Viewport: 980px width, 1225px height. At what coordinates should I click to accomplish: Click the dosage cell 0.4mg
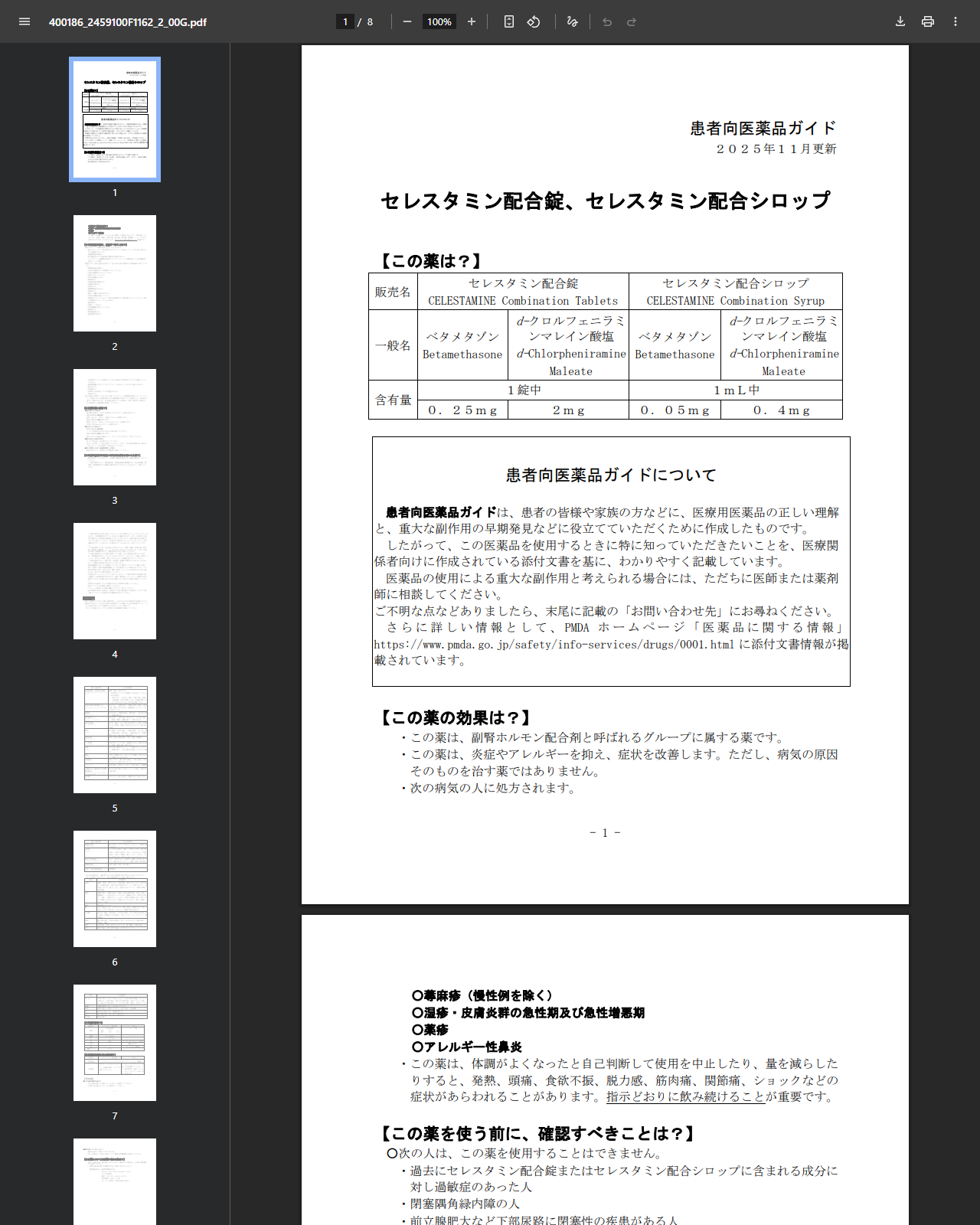point(782,410)
